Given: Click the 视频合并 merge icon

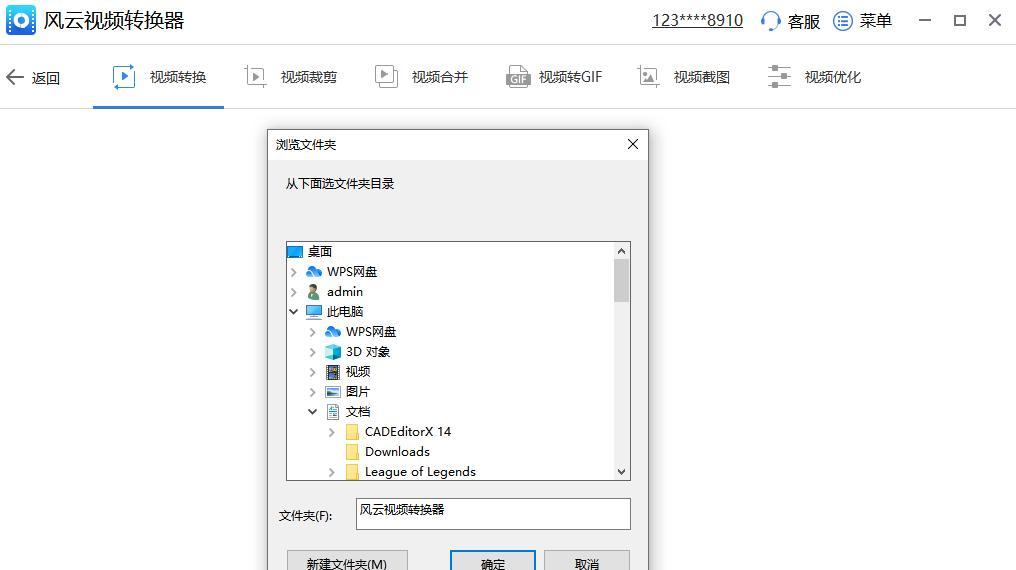Looking at the screenshot, I should 386,76.
